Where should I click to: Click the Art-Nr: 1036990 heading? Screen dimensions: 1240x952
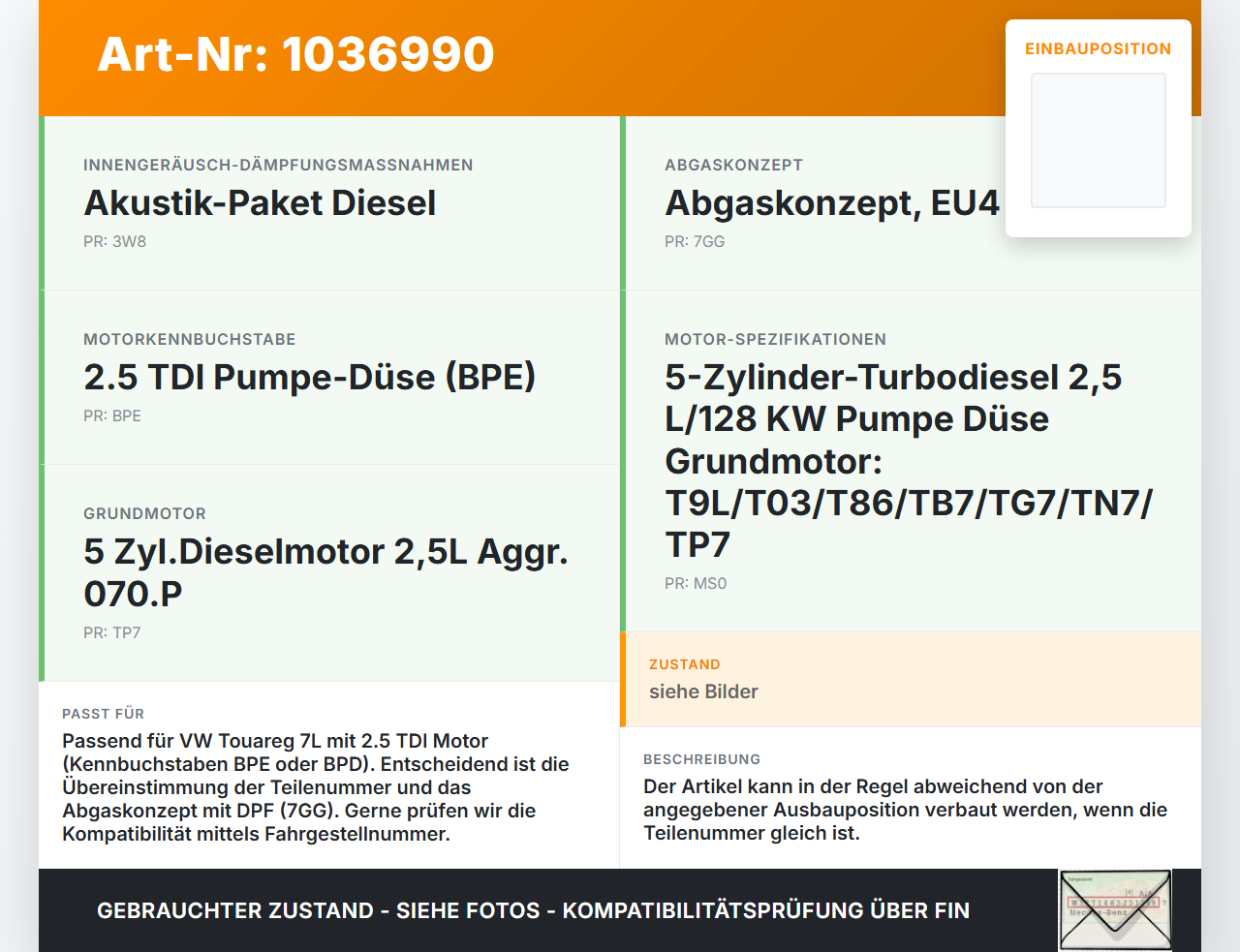(295, 54)
